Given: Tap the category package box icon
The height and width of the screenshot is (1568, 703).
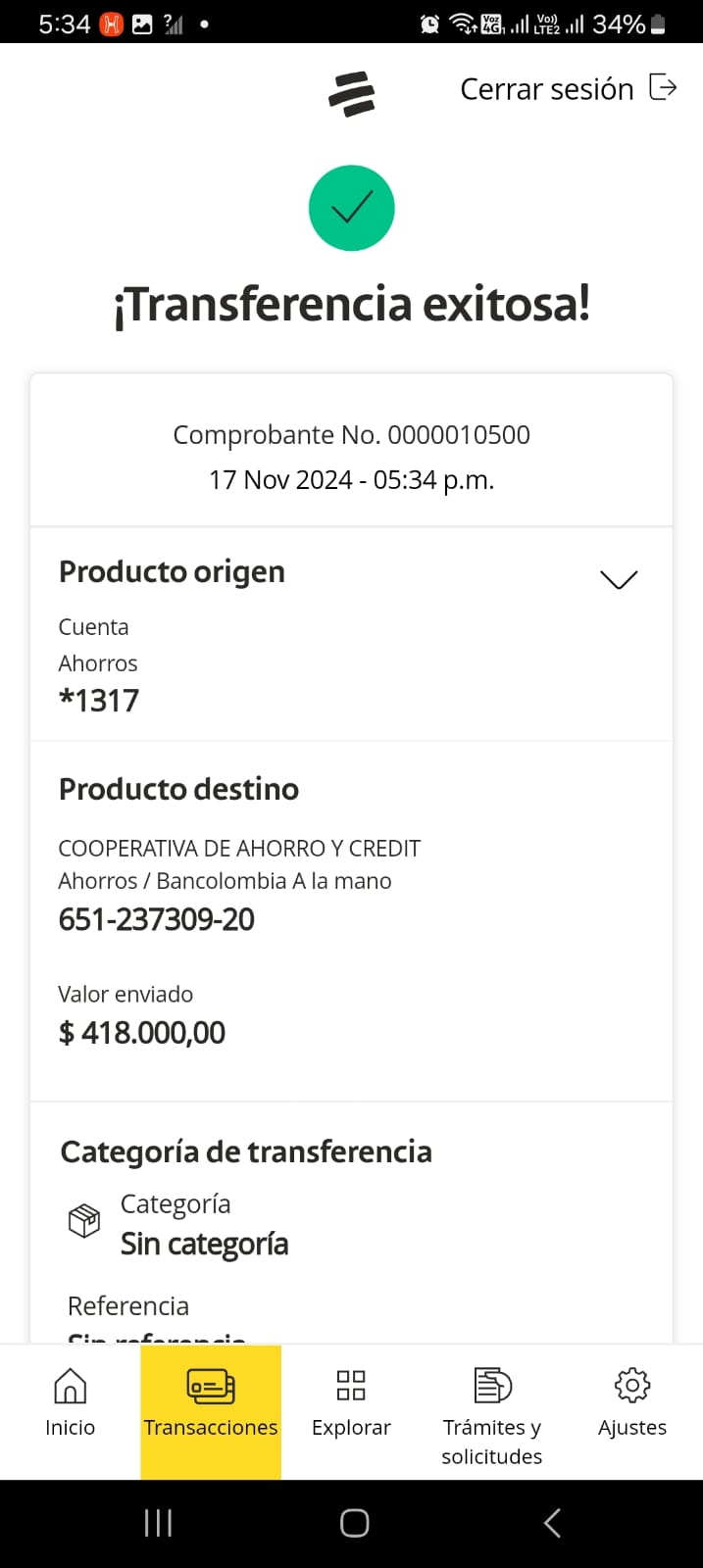Looking at the screenshot, I should coord(84,1221).
